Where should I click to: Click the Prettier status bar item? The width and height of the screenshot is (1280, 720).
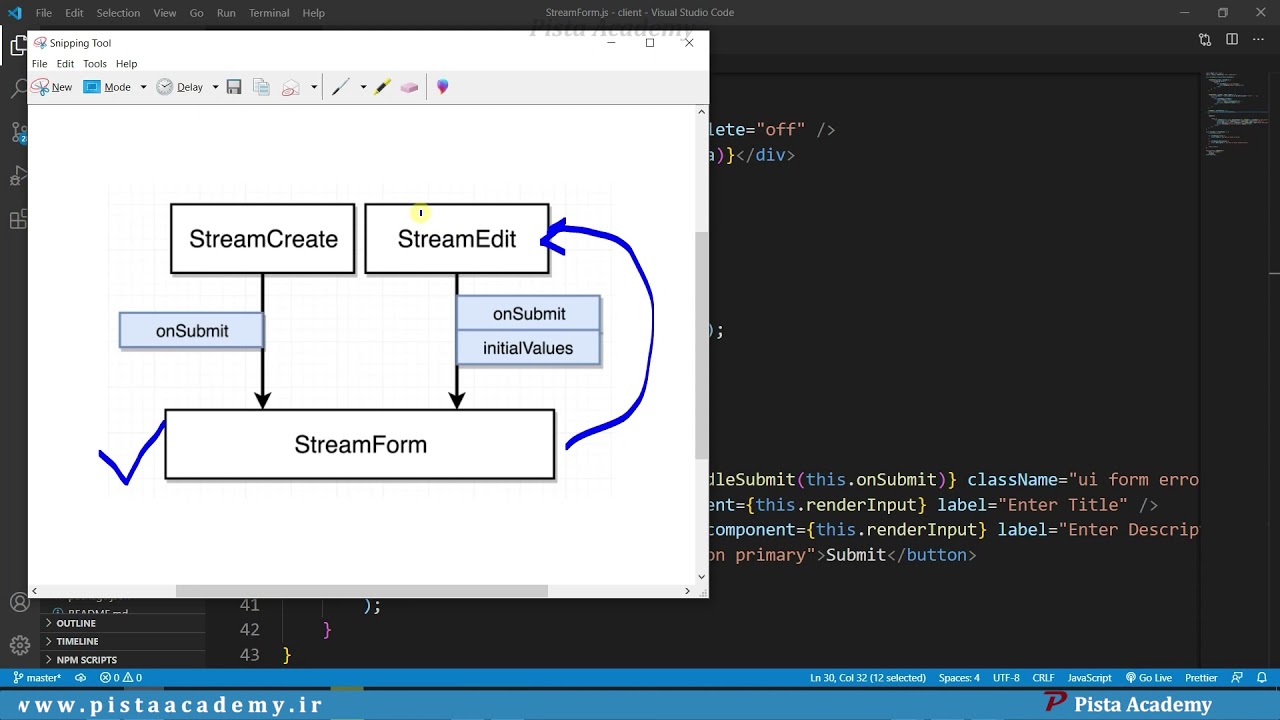coord(1201,678)
